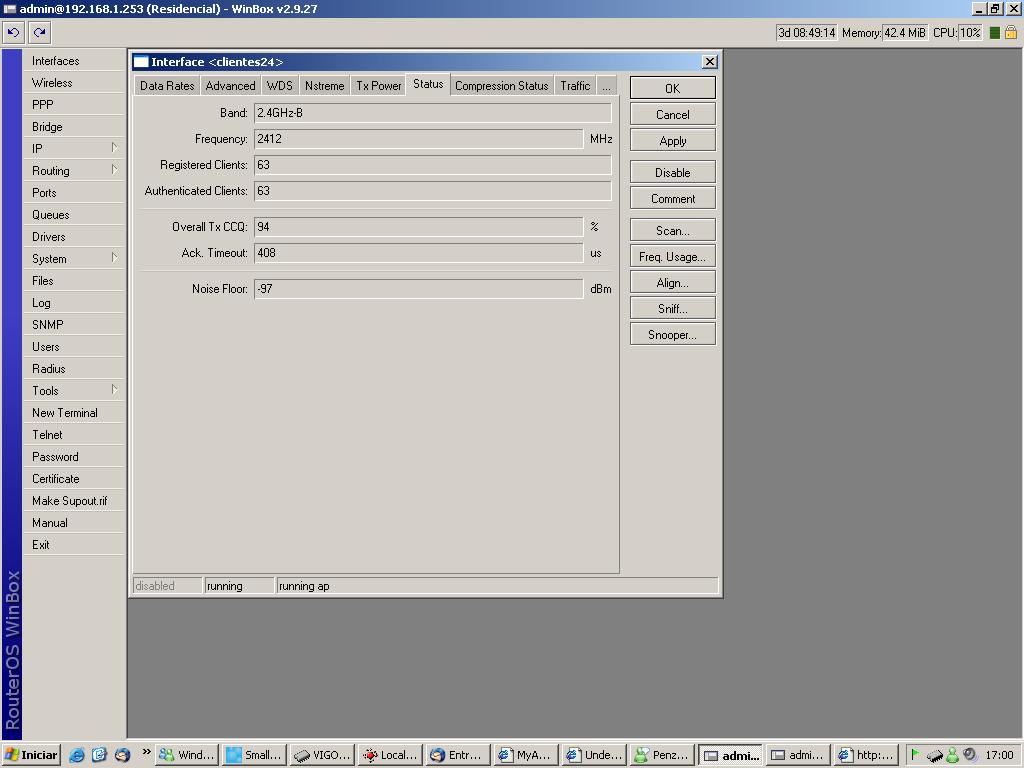Switch to MyA... taskbar window
The image size is (1024, 768).
[x=526, y=755]
